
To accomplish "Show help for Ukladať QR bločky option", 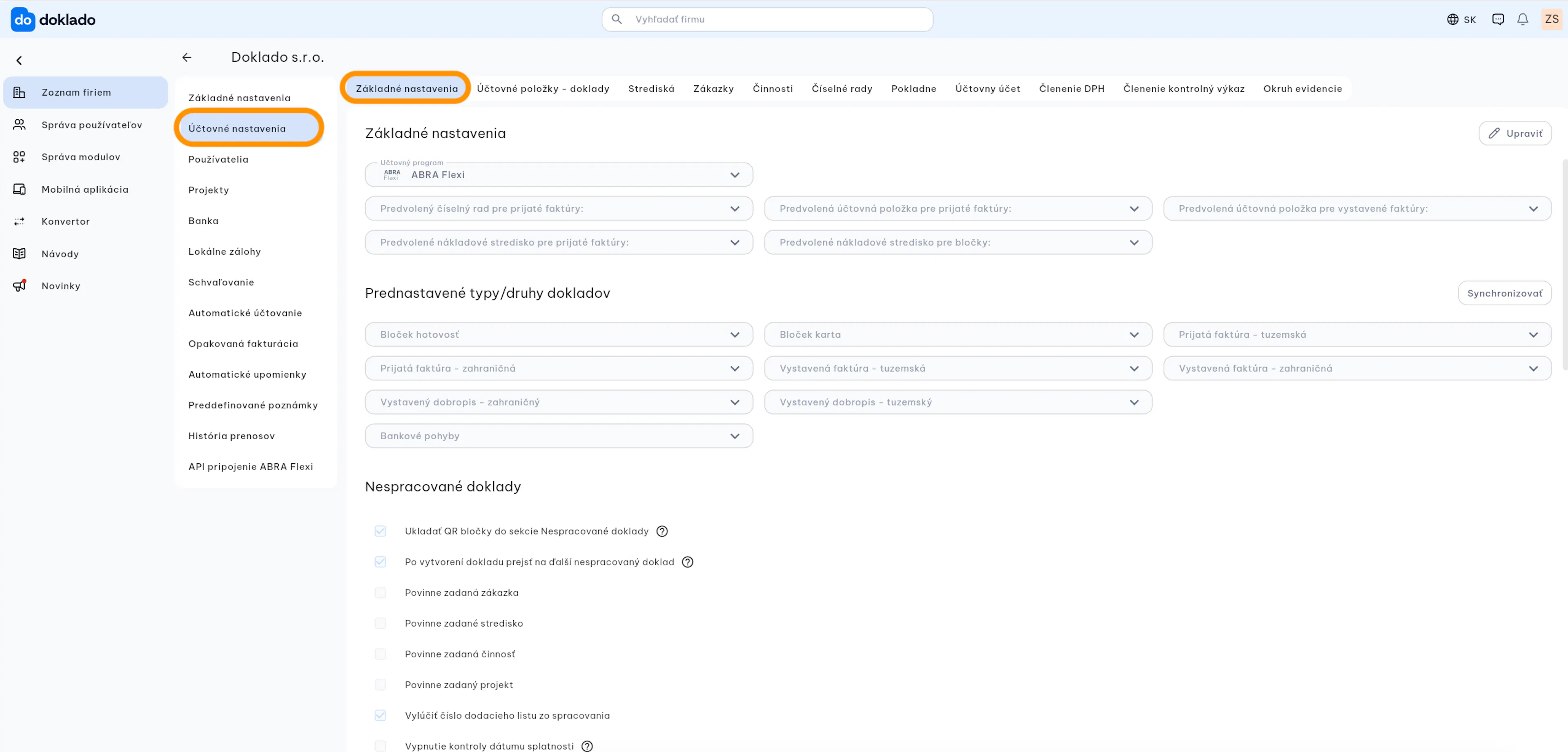I will pos(661,531).
